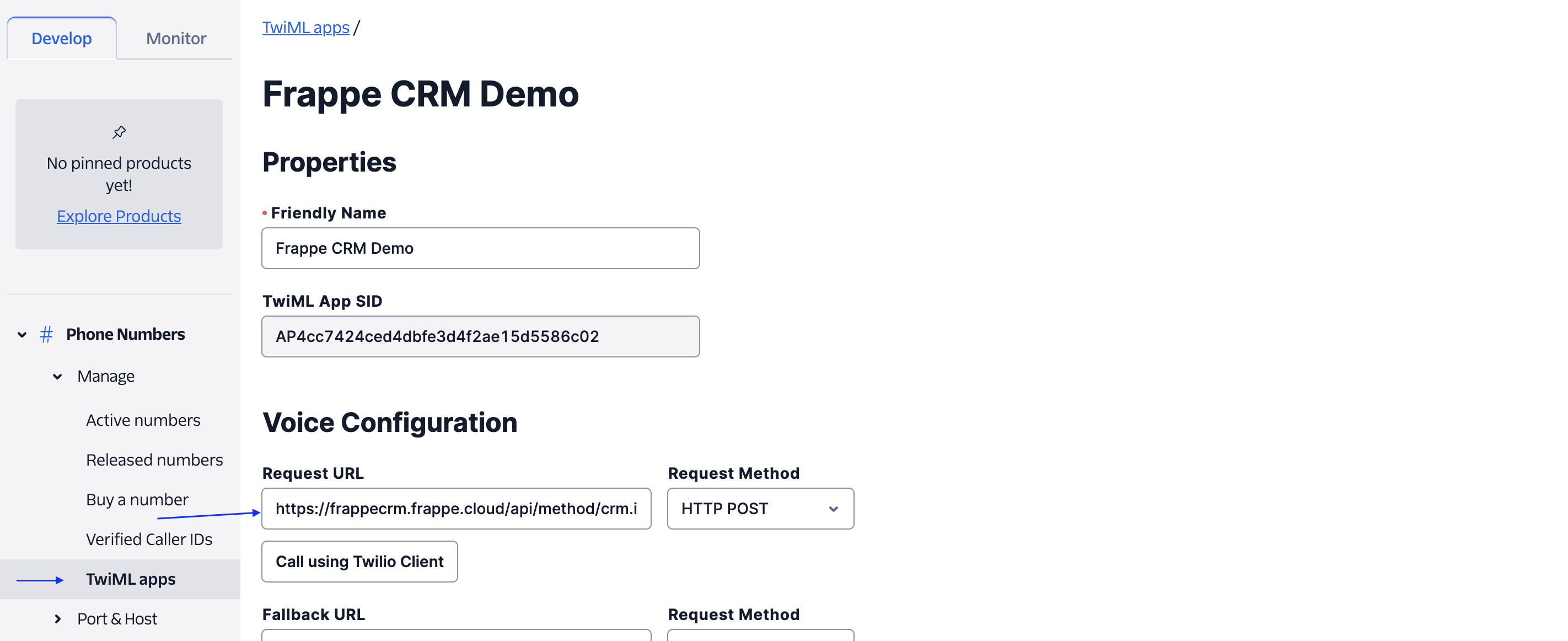Open Released numbers in the sidebar
Viewport: 1568px width, 641px height.
(x=154, y=460)
